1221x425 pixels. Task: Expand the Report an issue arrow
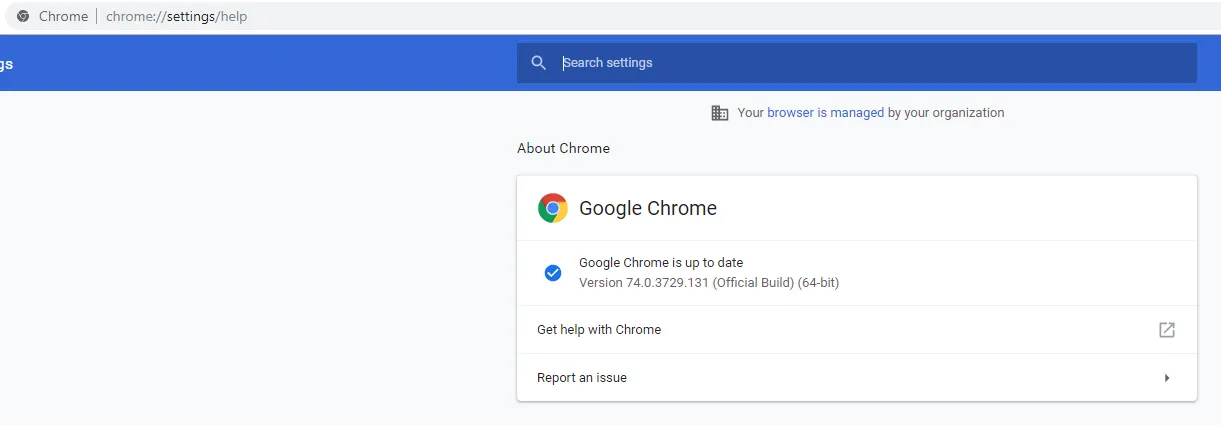point(1166,378)
